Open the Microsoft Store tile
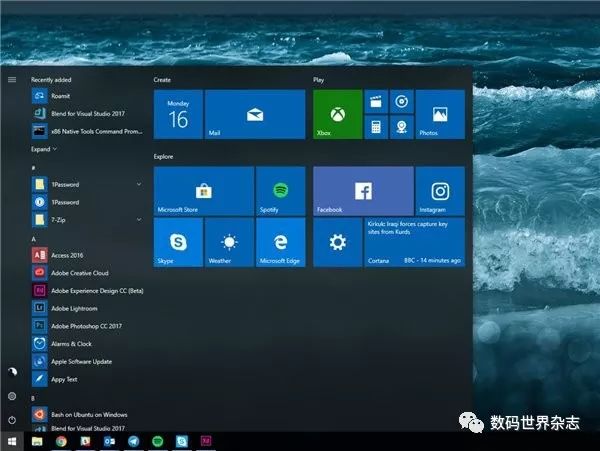Viewport: 600px width, 451px height. (x=203, y=190)
